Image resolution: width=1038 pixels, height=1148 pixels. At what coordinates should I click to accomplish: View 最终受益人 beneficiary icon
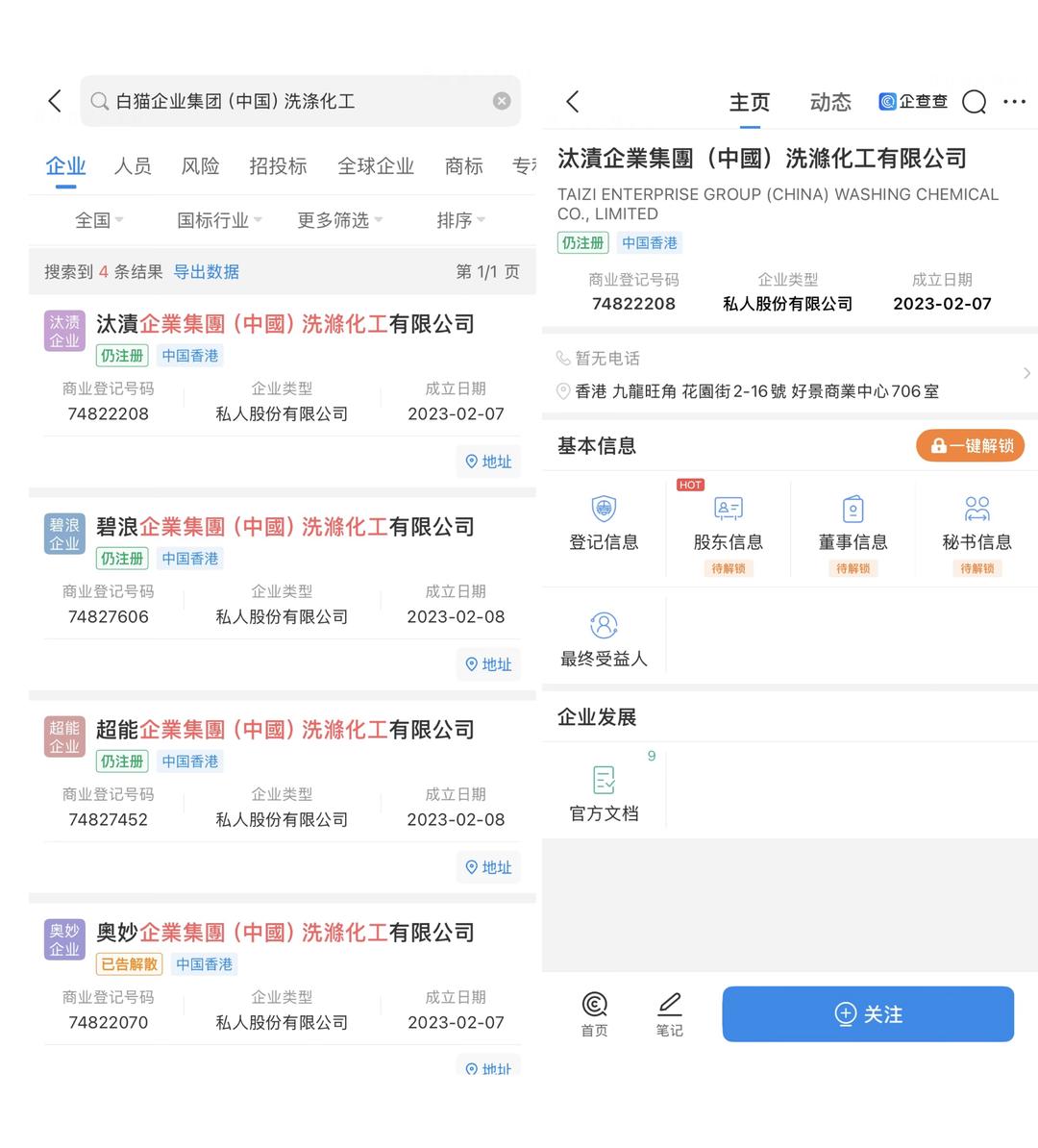(604, 627)
